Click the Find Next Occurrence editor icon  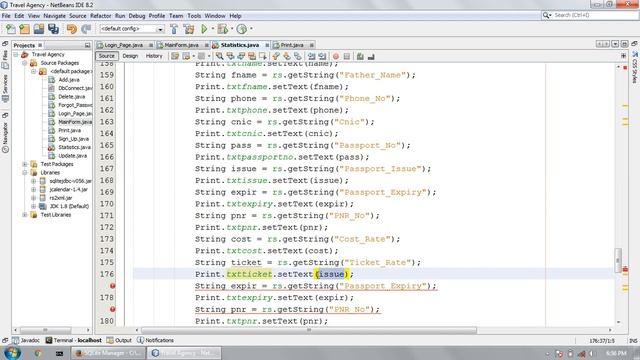241,56
